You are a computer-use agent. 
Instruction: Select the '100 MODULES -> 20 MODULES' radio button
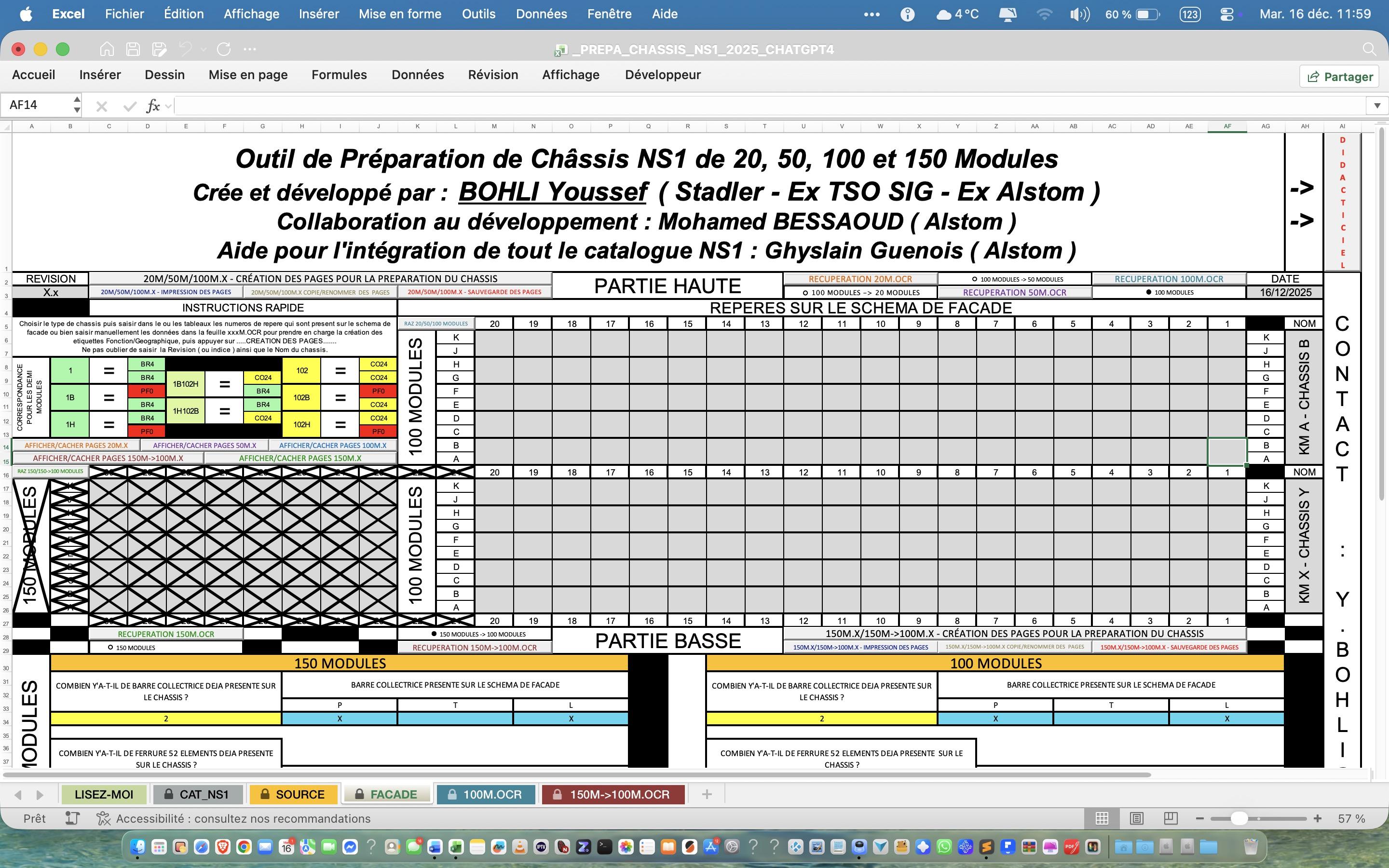coord(805,293)
